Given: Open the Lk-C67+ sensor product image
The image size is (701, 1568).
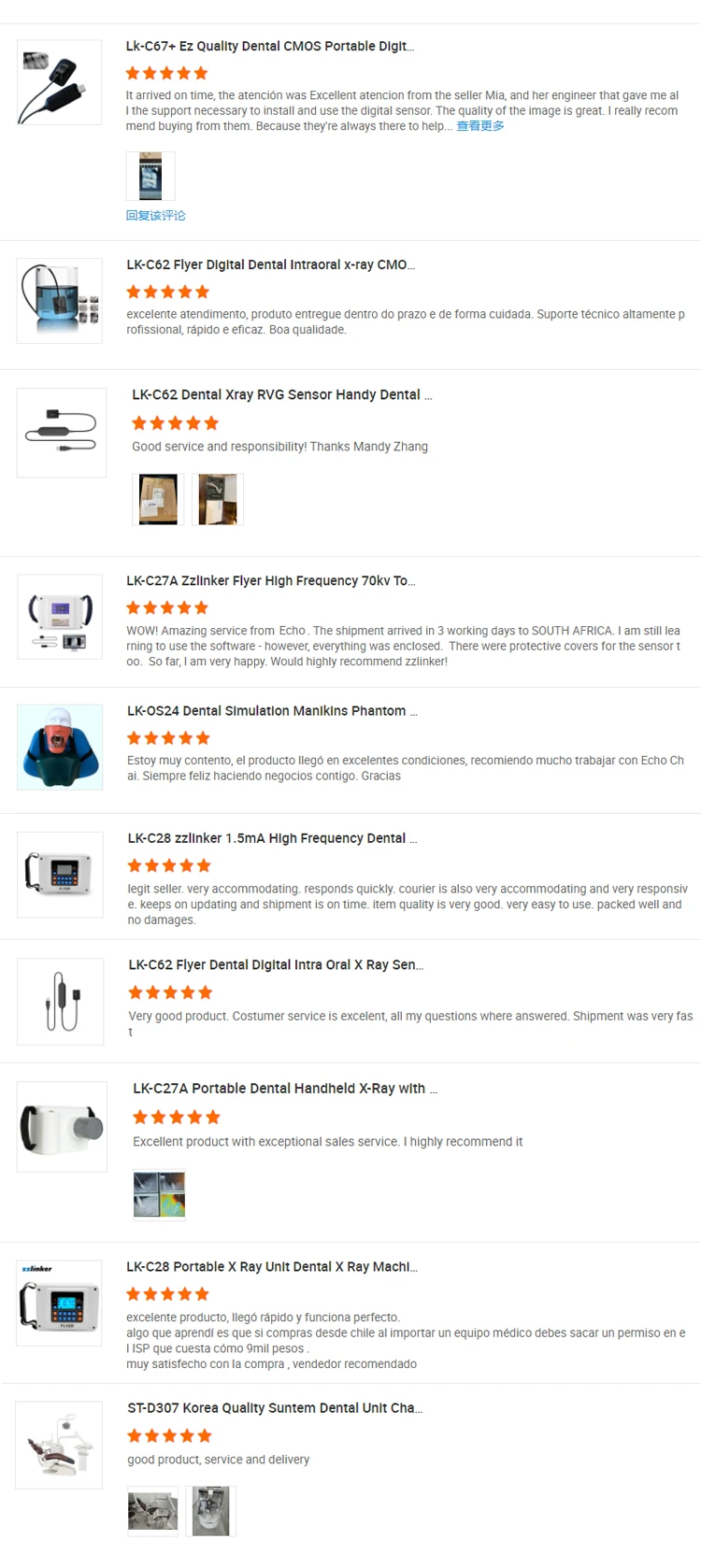Looking at the screenshot, I should pyautogui.click(x=60, y=82).
